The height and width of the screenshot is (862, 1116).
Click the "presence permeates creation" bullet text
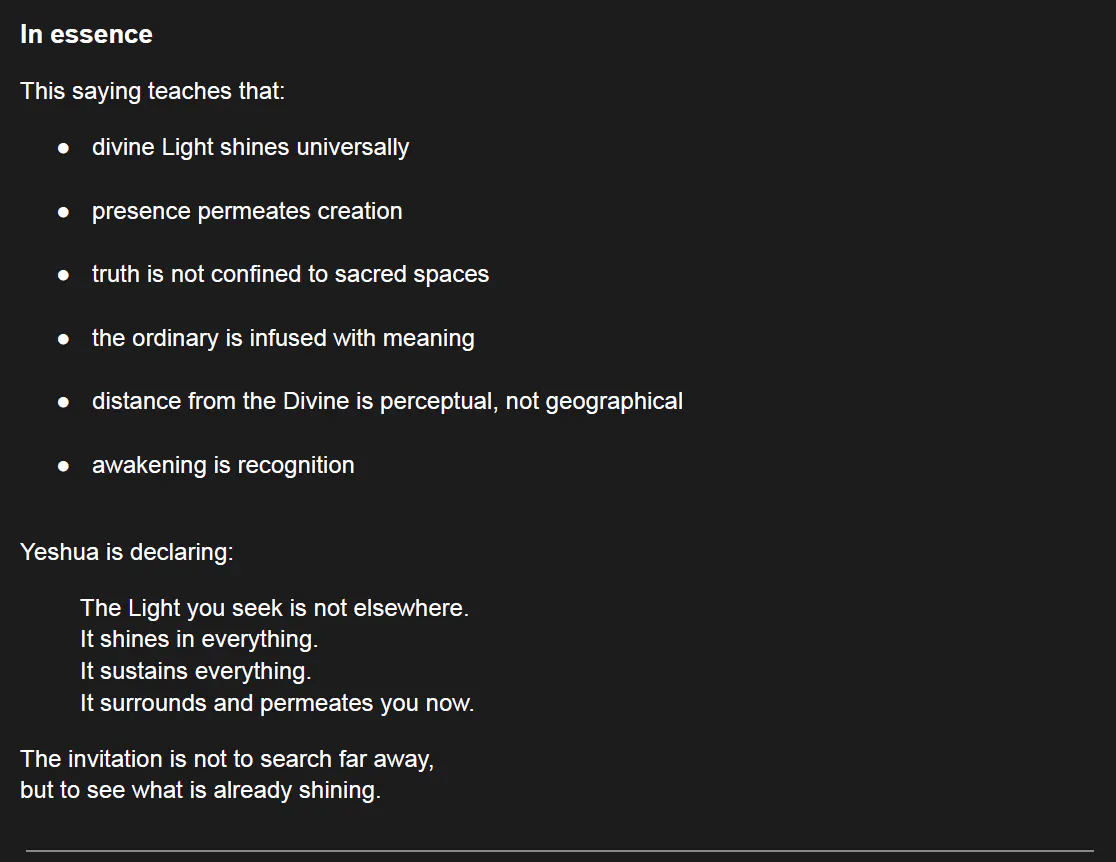coord(247,211)
